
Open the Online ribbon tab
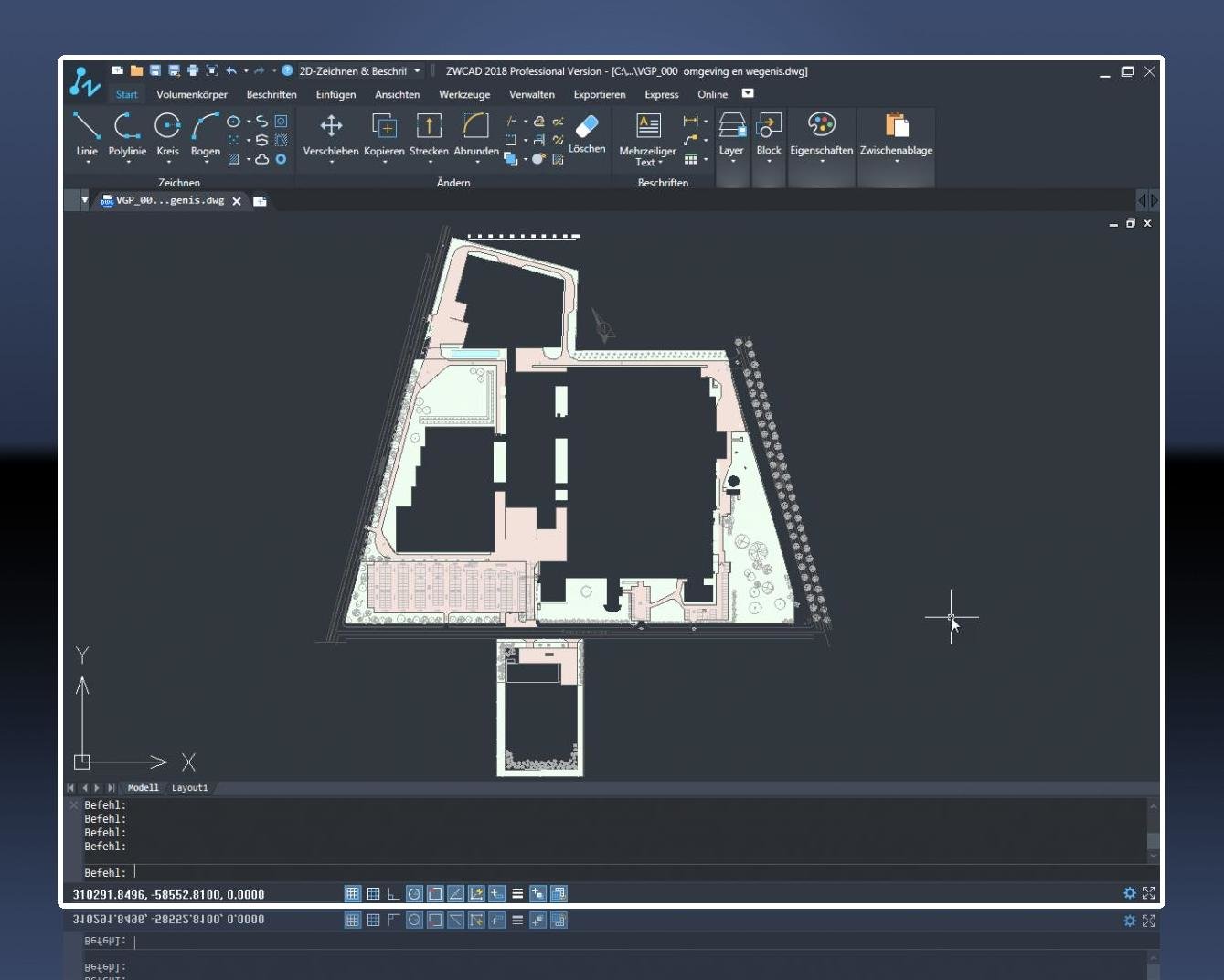713,94
